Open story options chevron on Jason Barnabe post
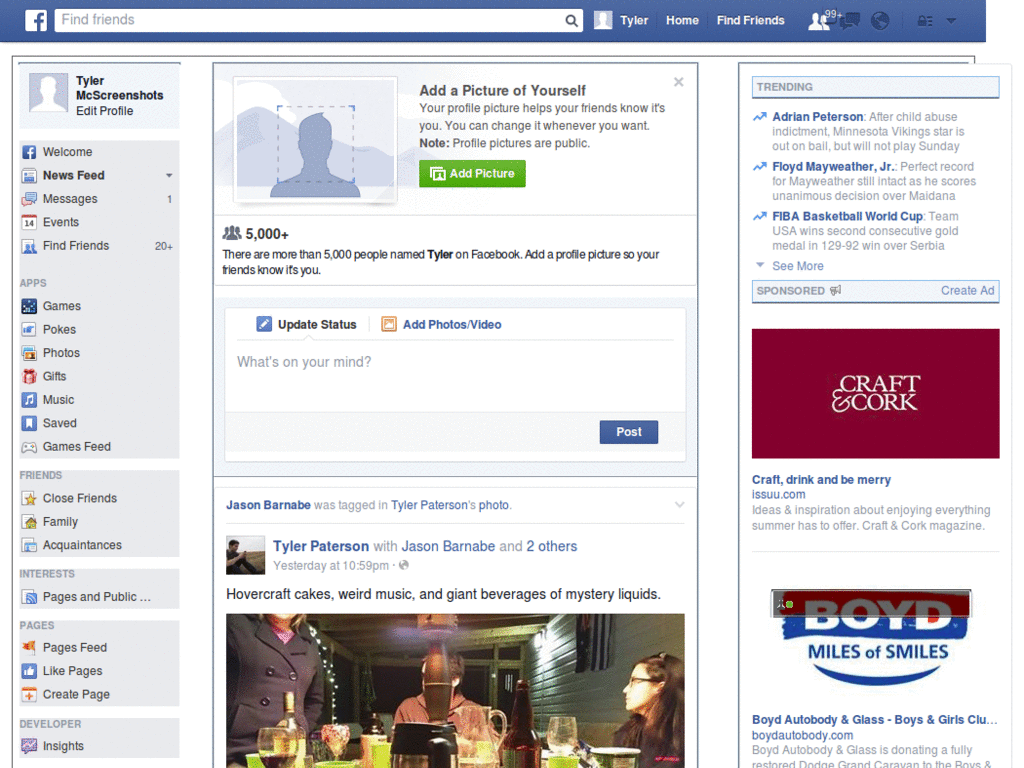The width and height of the screenshot is (1024, 768). click(679, 505)
